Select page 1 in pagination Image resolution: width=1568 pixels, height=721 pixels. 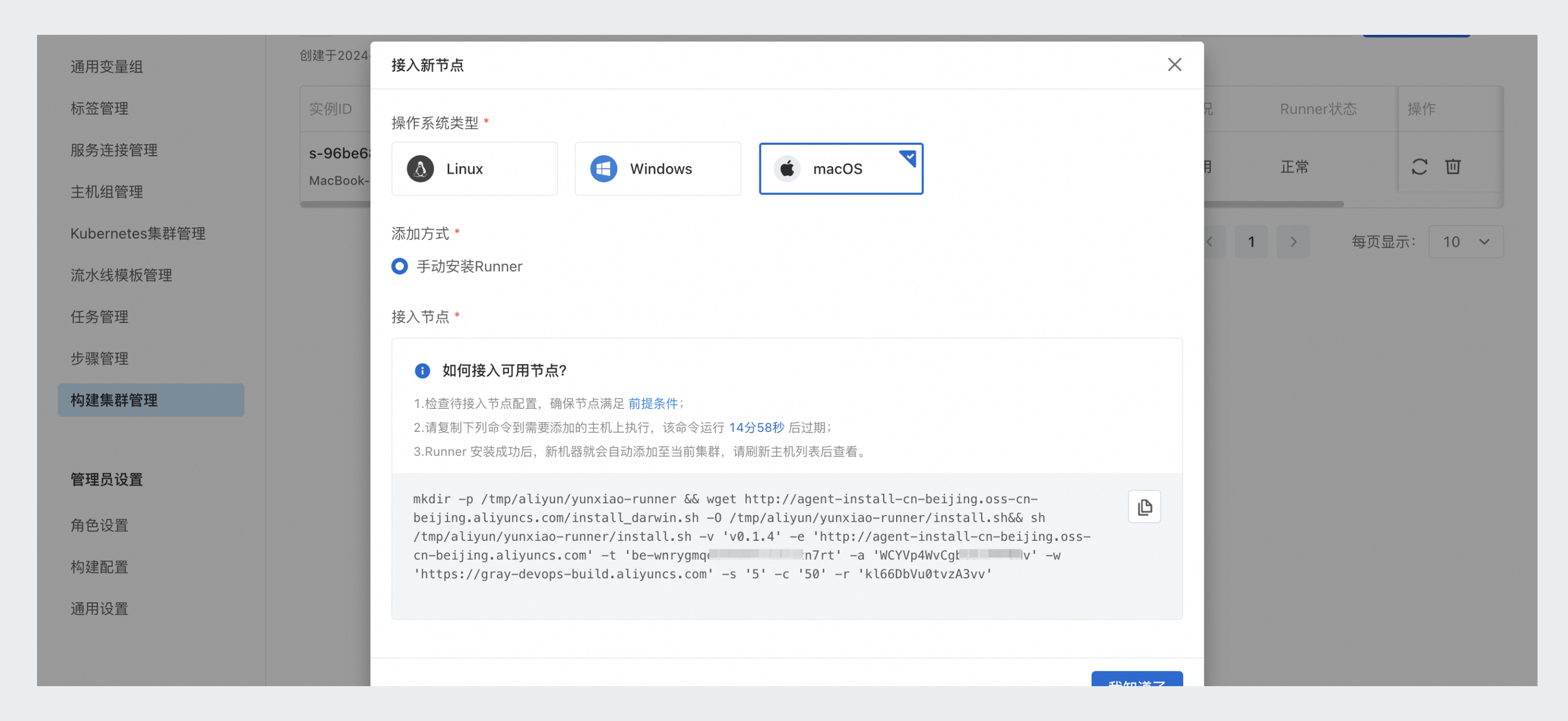pyautogui.click(x=1251, y=242)
